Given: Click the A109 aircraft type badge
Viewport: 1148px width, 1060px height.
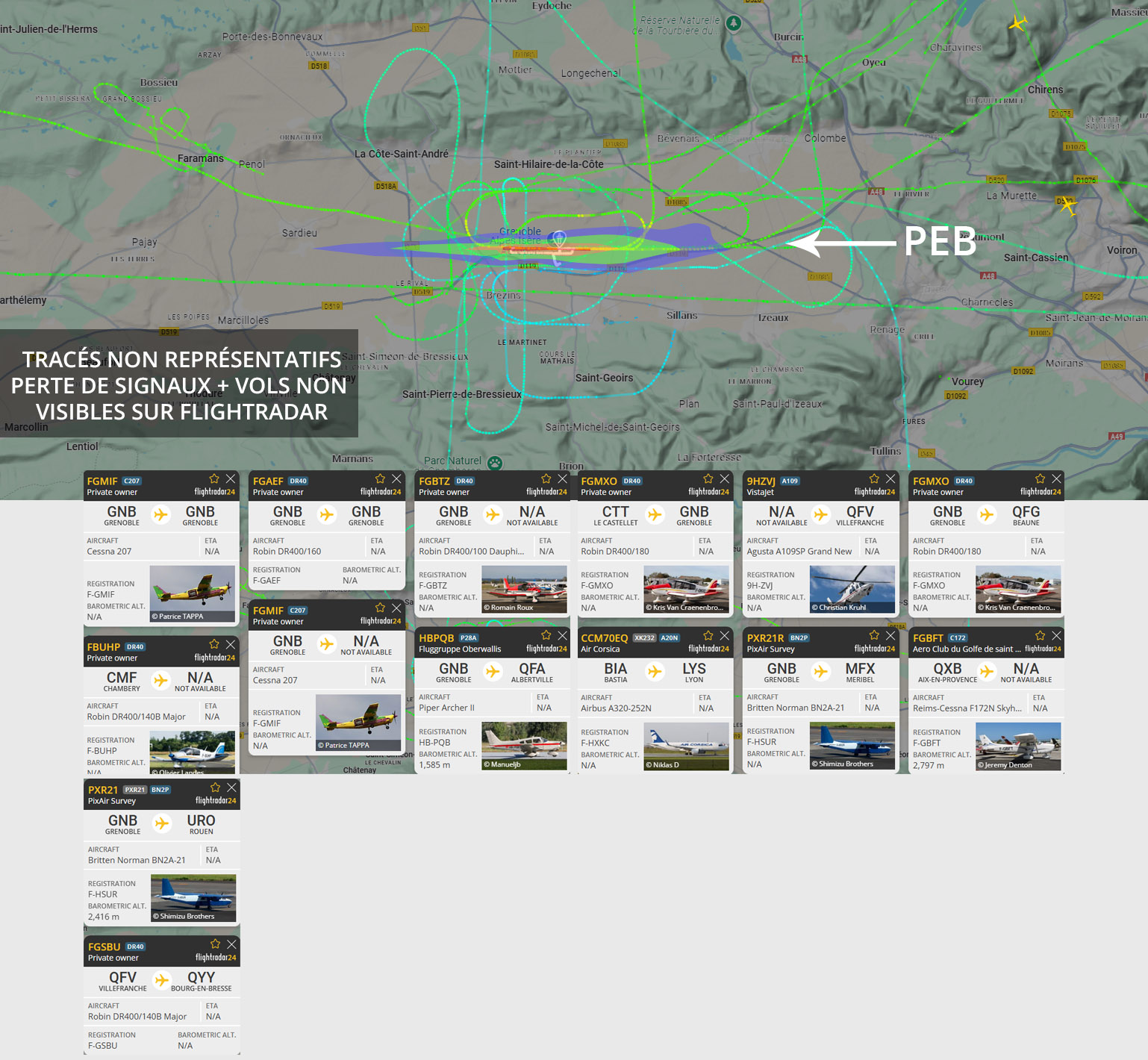Looking at the screenshot, I should coord(790,481).
